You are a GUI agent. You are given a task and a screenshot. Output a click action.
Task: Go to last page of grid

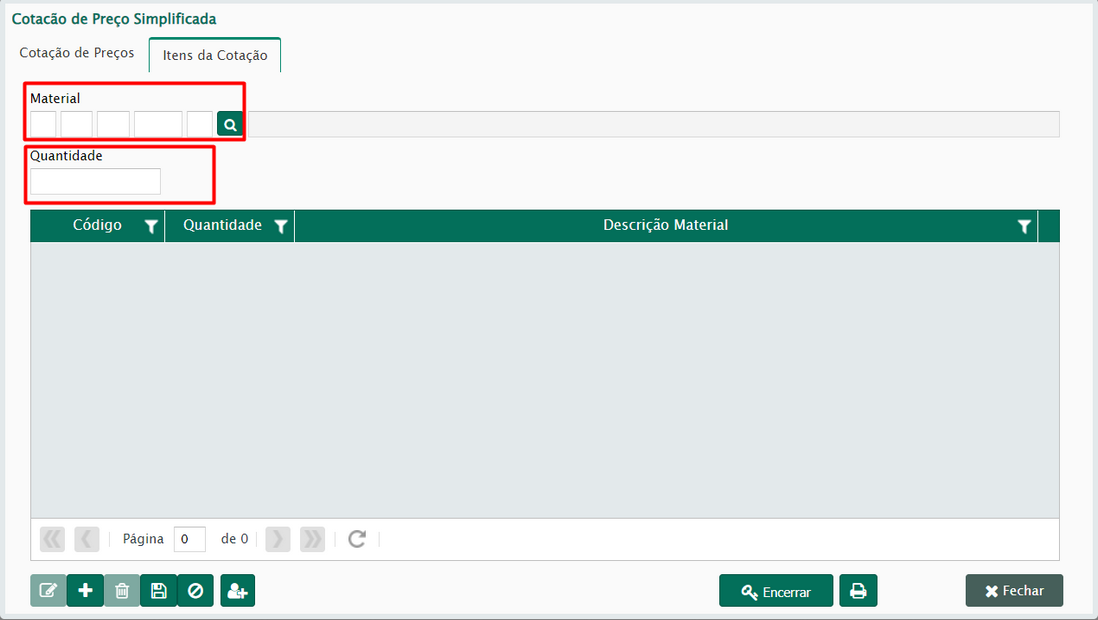(x=313, y=539)
